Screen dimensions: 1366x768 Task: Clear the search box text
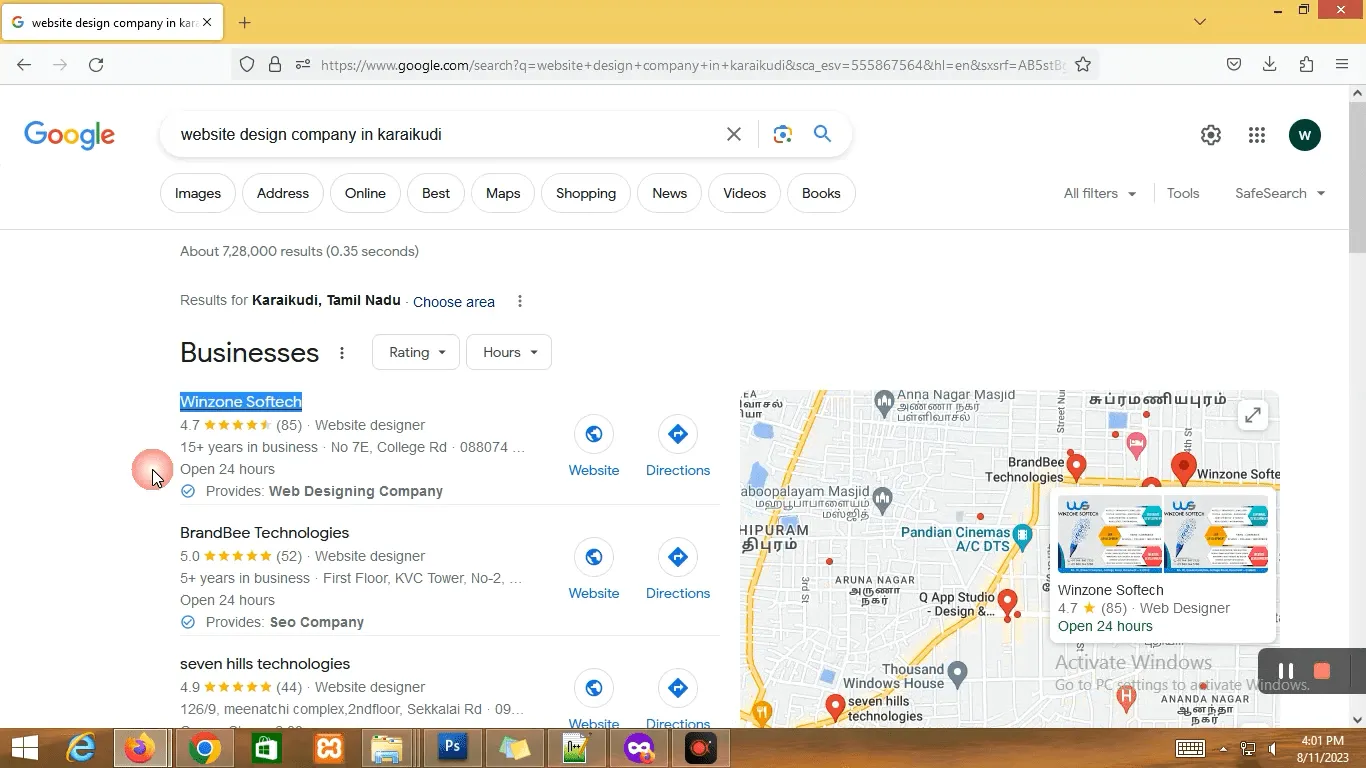point(734,134)
